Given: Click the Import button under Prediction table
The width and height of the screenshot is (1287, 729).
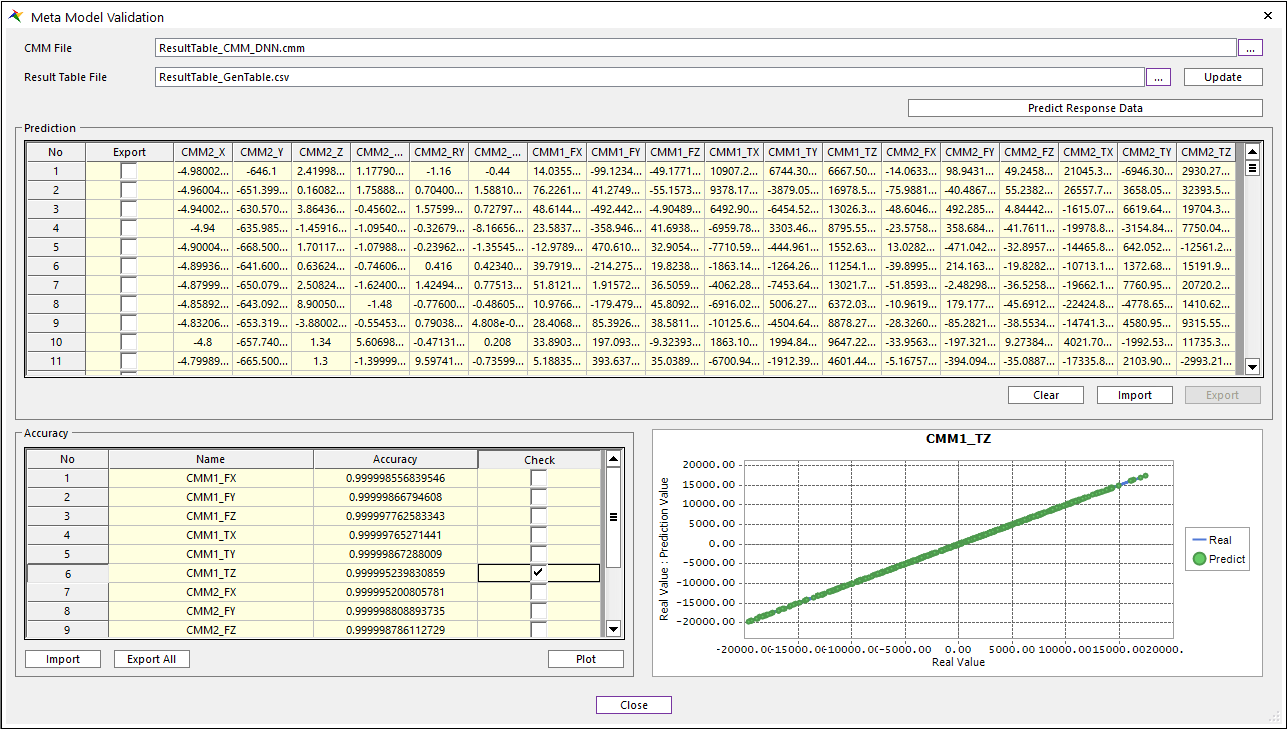Looking at the screenshot, I should click(1135, 395).
